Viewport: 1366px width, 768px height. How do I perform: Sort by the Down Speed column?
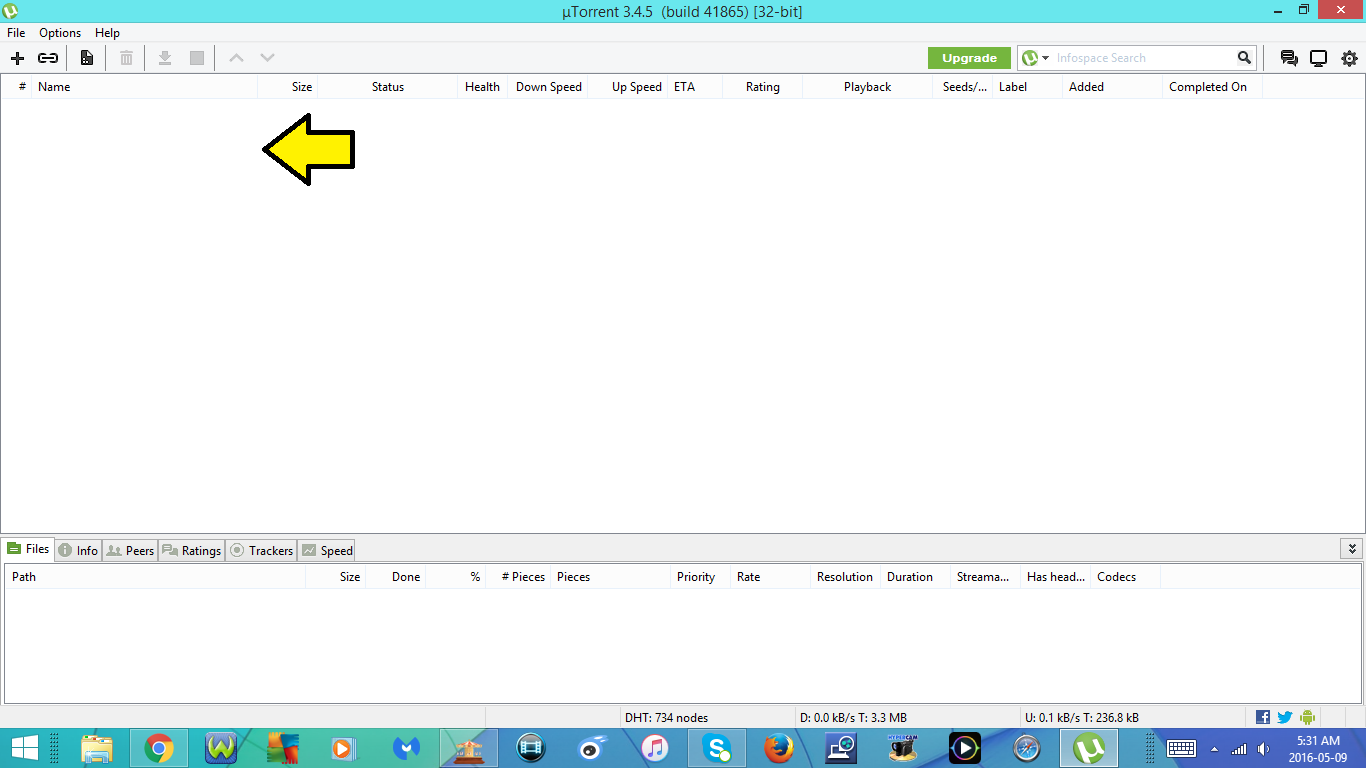pyautogui.click(x=548, y=87)
